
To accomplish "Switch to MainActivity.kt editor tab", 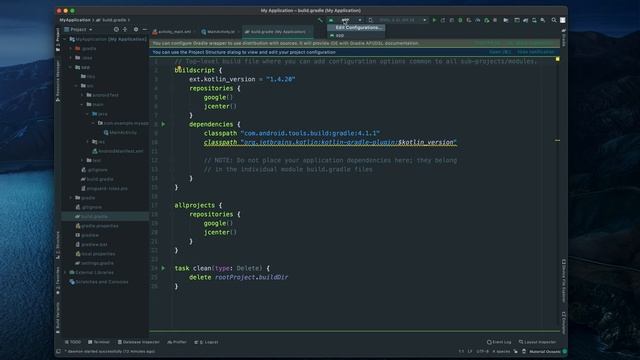I will (x=218, y=32).
